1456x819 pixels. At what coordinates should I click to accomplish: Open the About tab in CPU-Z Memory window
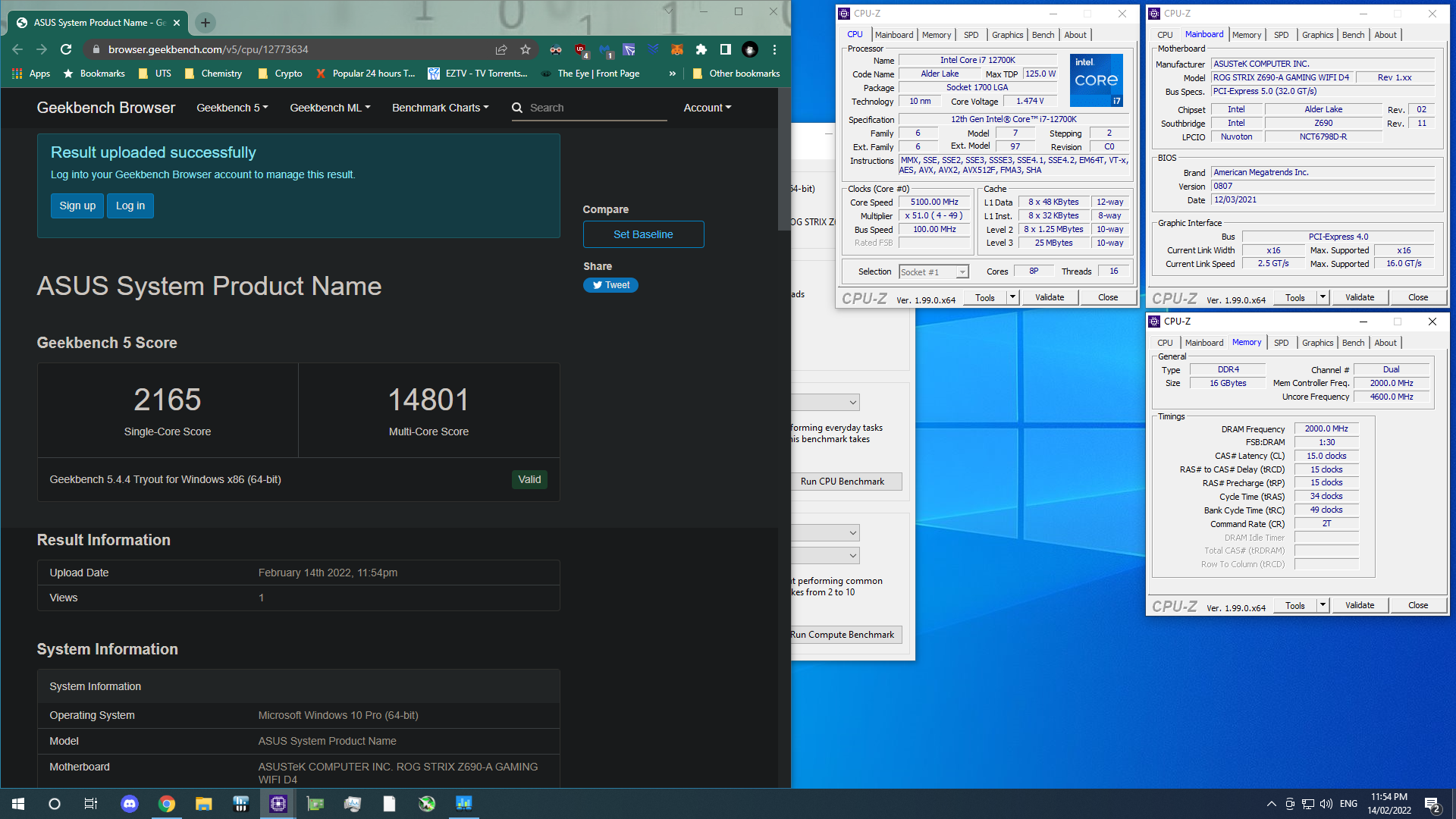click(x=1385, y=343)
